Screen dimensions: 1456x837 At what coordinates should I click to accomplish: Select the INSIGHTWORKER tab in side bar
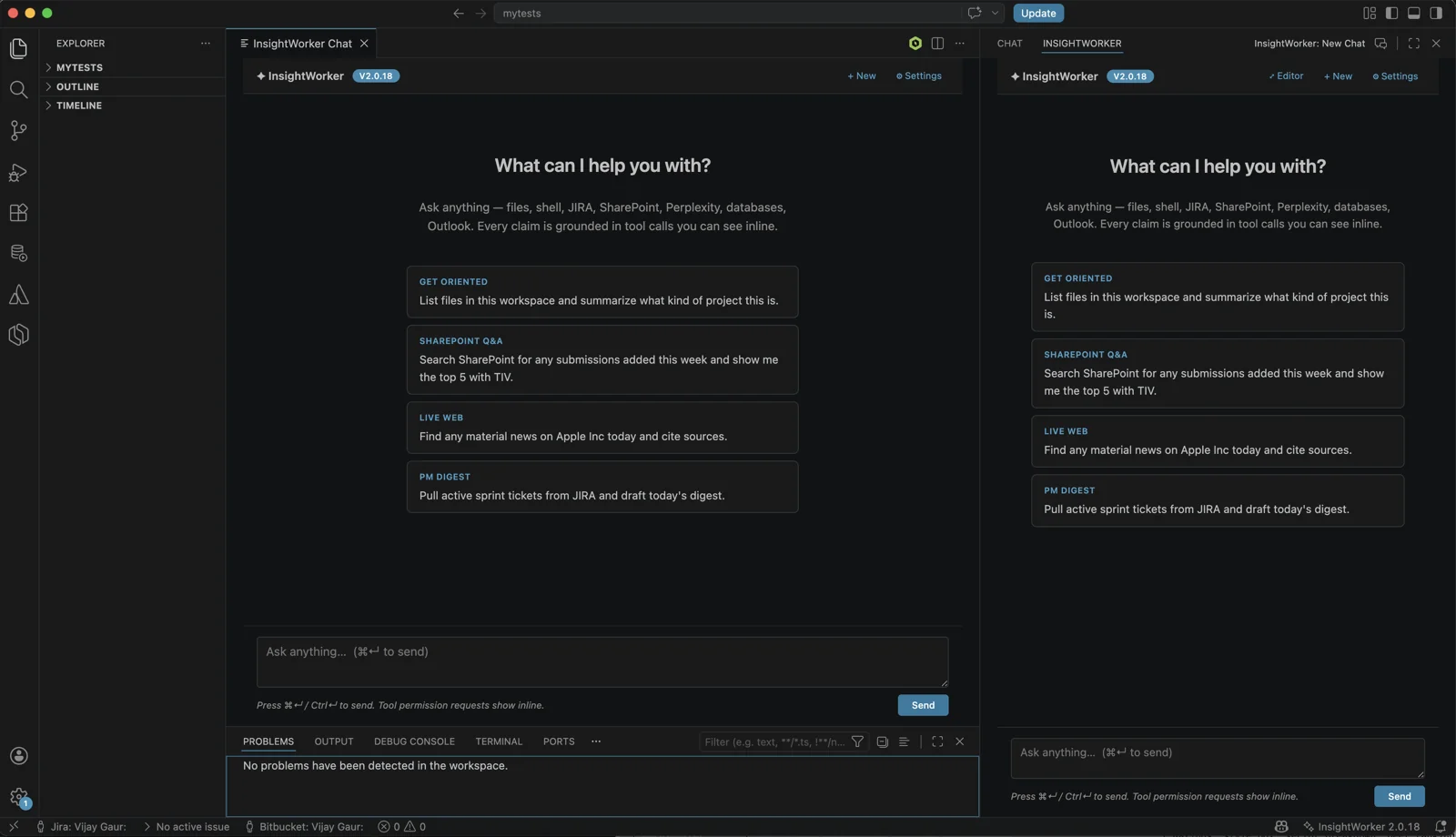coord(1082,43)
